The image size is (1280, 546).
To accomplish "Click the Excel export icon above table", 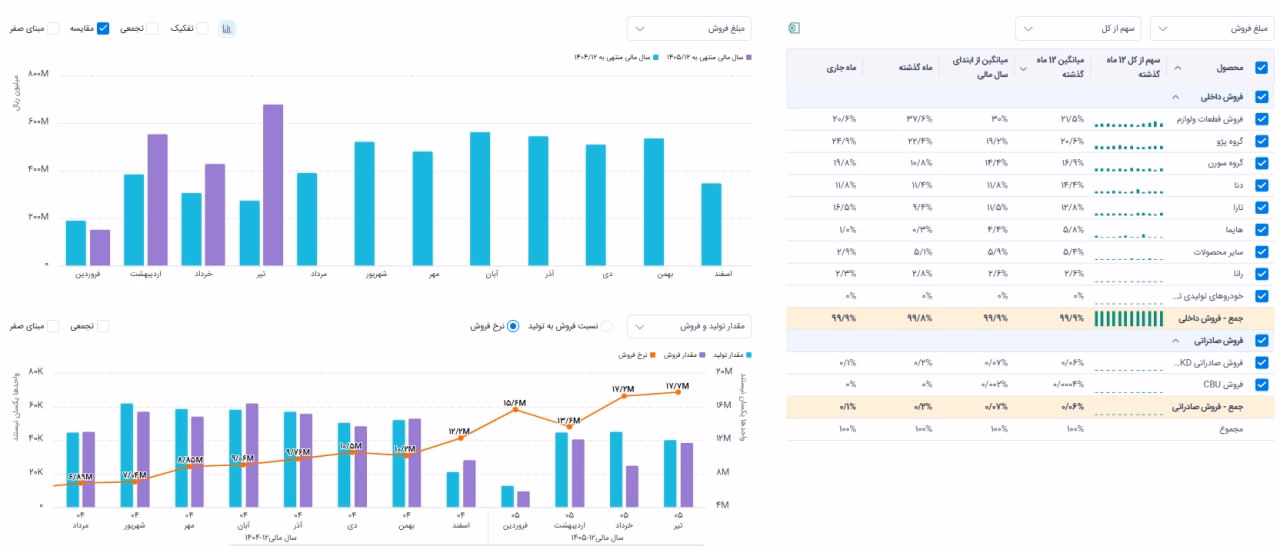I will [x=794, y=28].
